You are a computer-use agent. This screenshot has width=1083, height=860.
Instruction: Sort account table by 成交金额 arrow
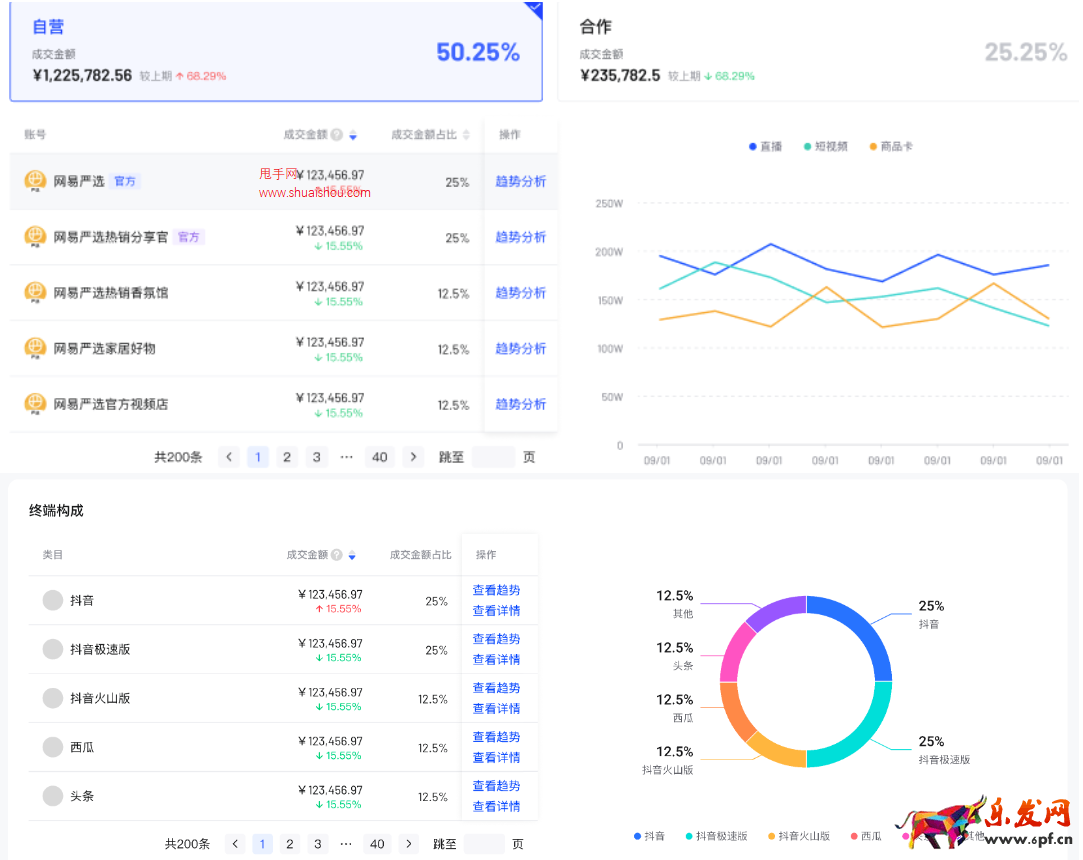tap(353, 135)
